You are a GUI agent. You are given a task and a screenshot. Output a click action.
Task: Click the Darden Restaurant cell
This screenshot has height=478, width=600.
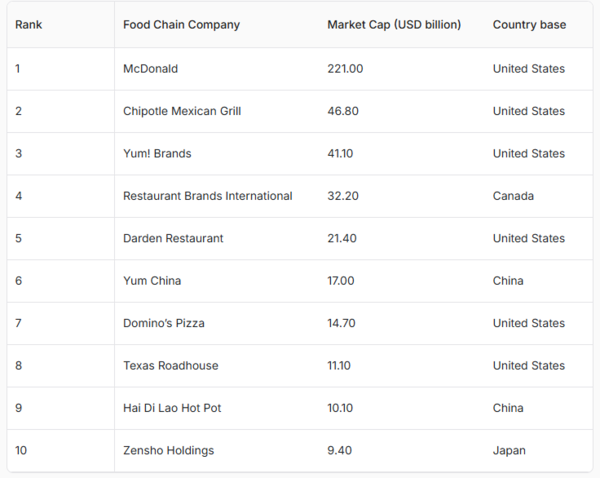coord(173,238)
